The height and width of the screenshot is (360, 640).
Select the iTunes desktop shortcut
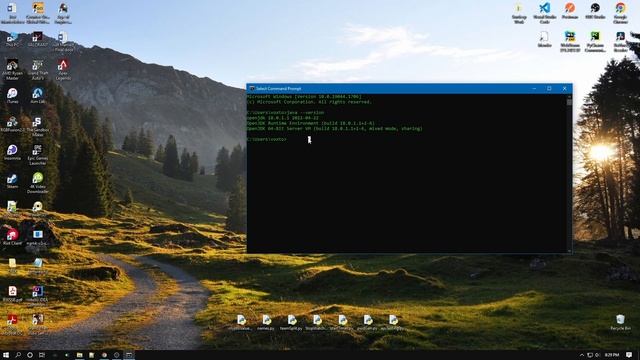tap(12, 96)
